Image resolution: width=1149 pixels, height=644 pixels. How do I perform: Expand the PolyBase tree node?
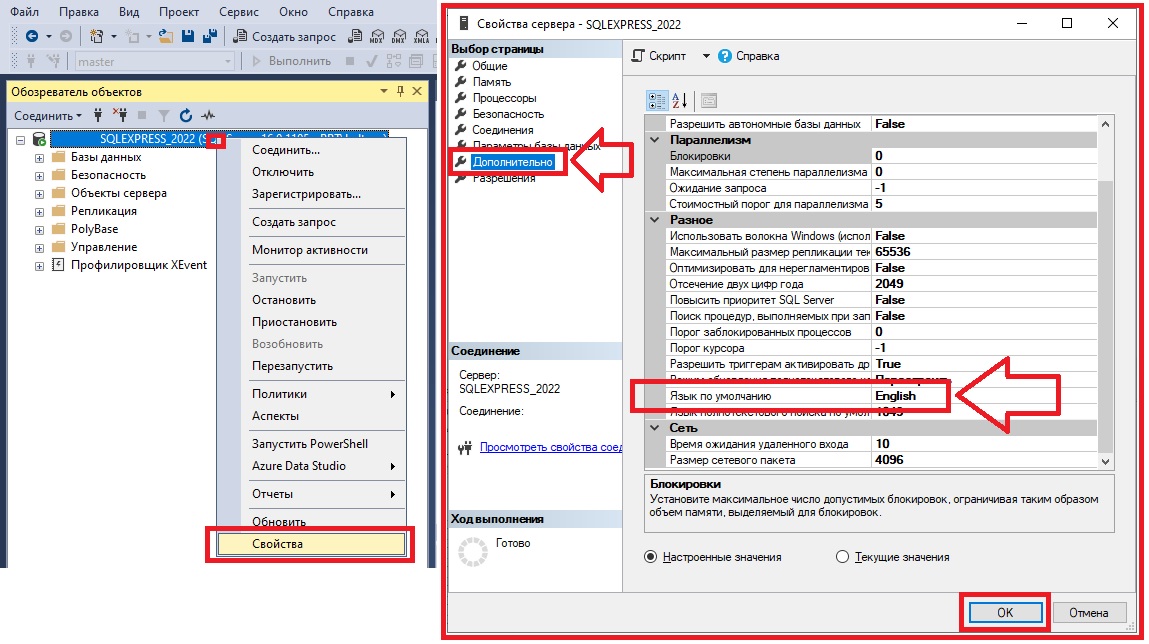point(39,230)
